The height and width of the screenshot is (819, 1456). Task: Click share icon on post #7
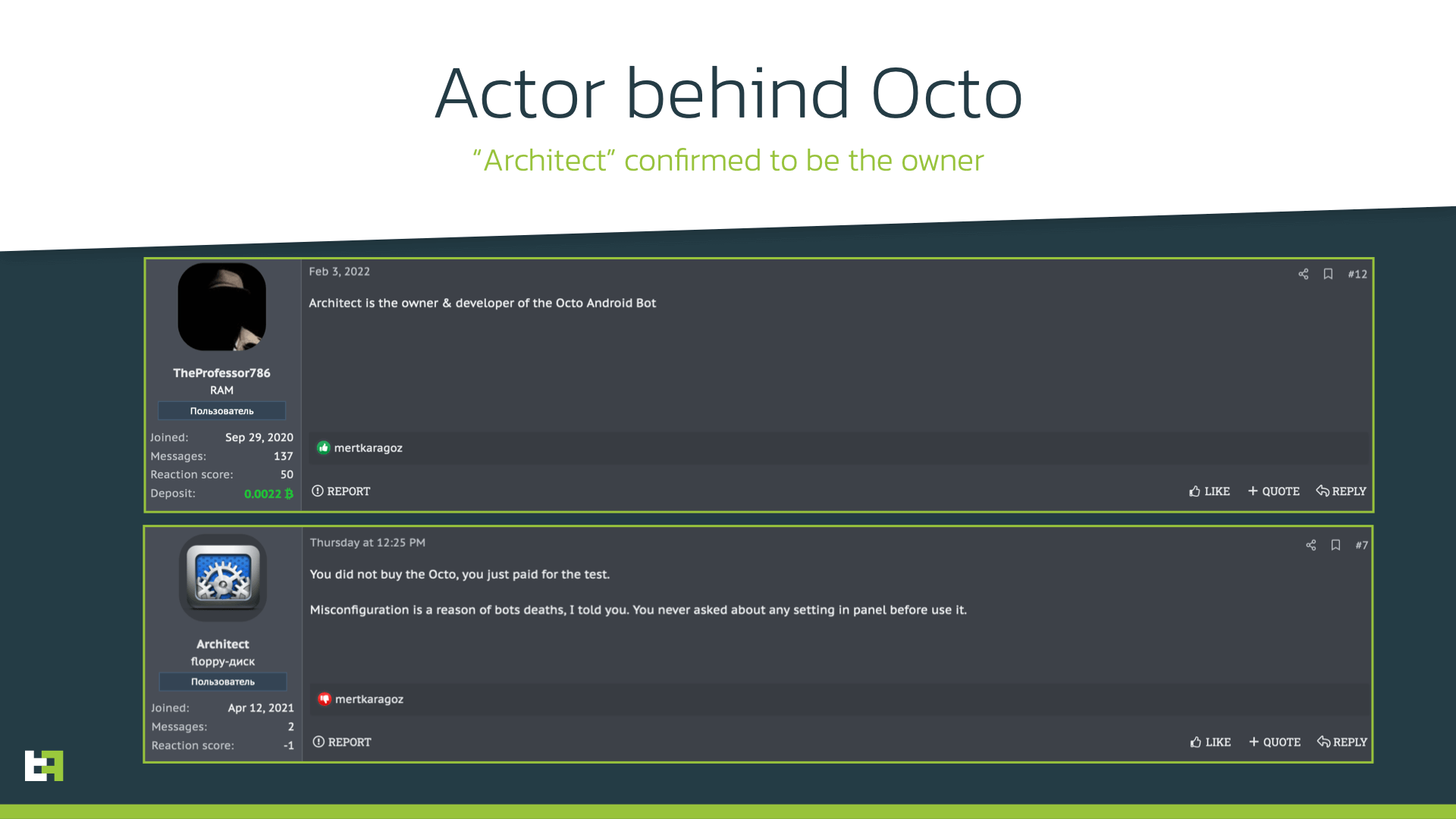coord(1310,545)
